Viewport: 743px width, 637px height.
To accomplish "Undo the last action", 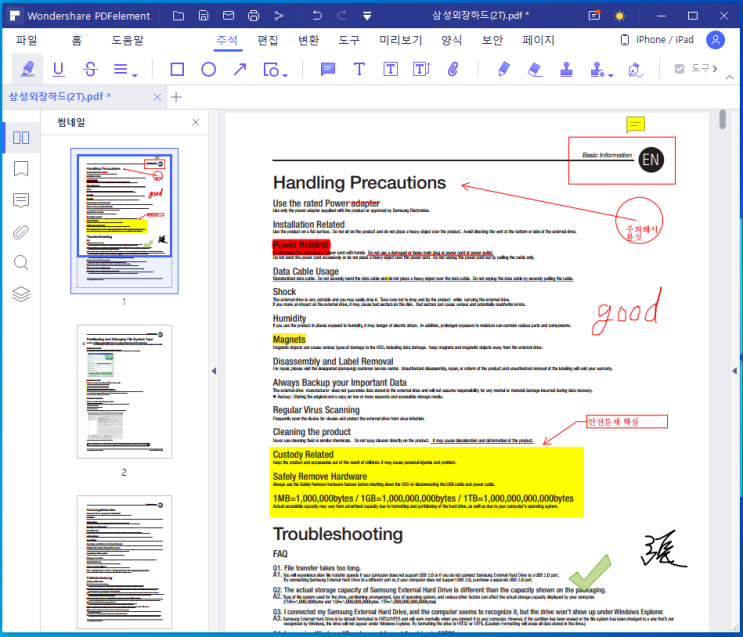I will click(x=317, y=16).
